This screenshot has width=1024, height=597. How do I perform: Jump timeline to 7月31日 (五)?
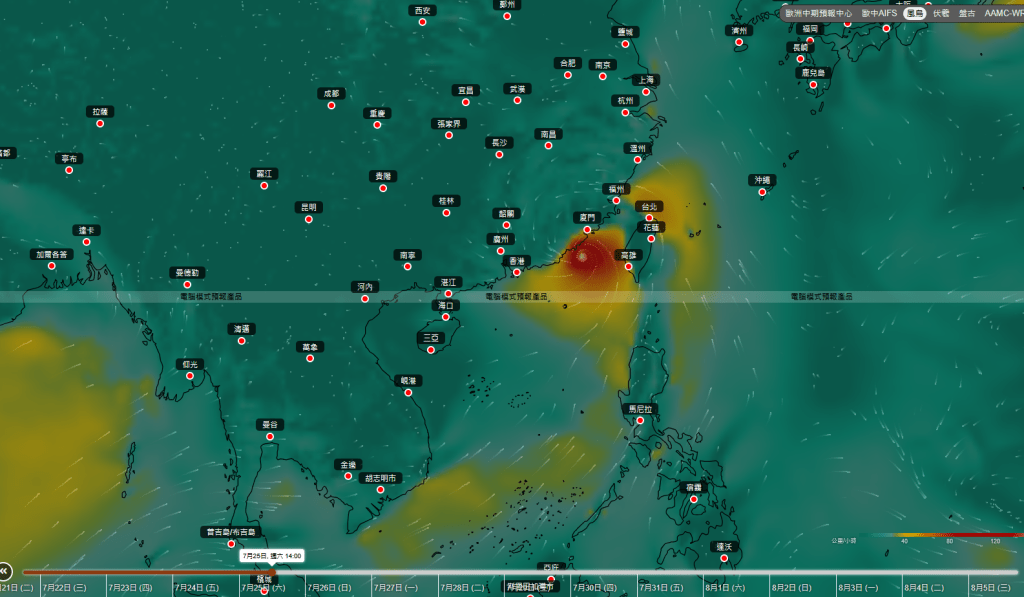[662, 588]
